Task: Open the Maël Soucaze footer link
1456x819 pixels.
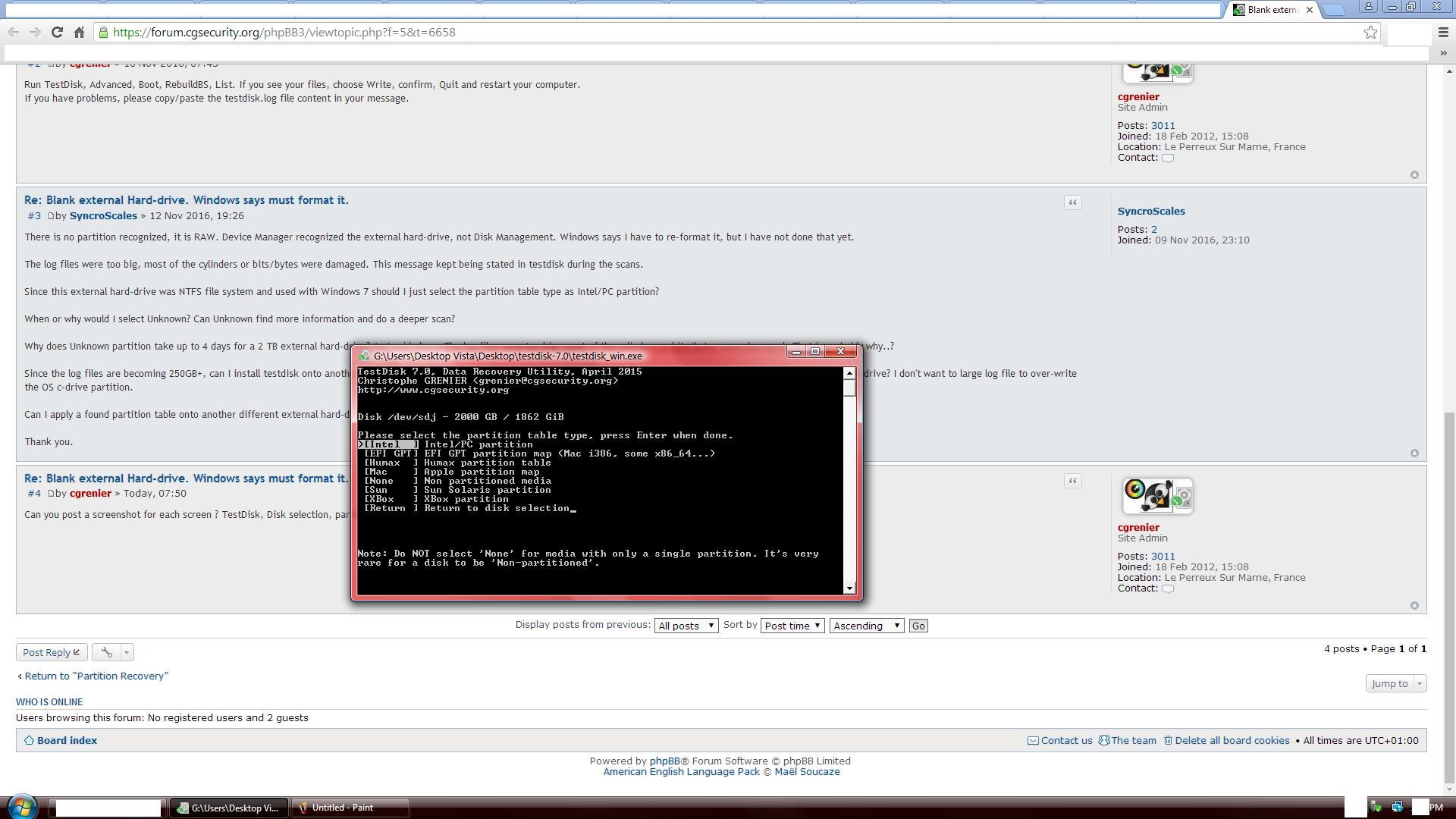Action: click(807, 772)
